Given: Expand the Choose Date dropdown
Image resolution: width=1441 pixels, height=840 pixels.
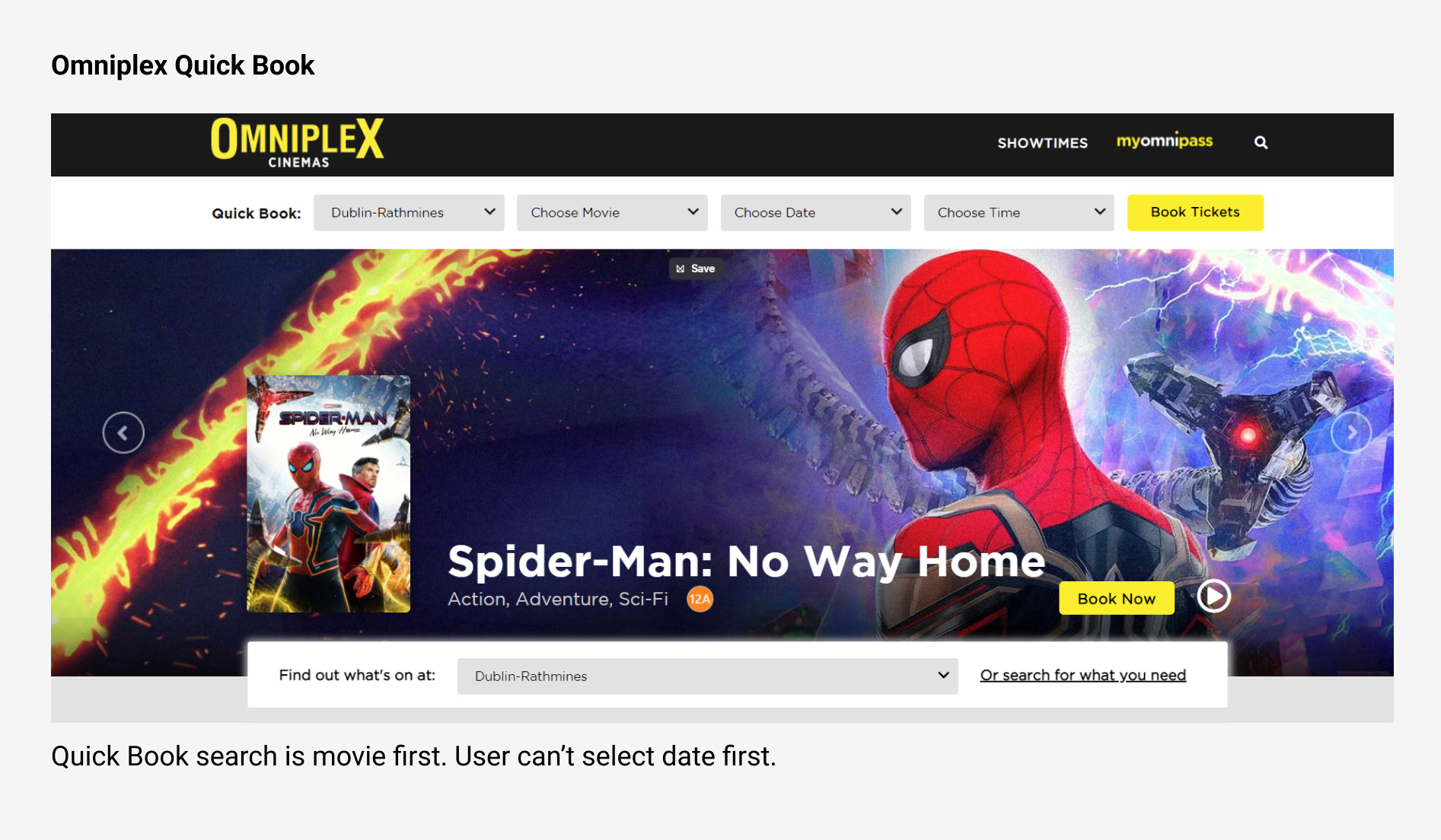Looking at the screenshot, I should point(815,213).
